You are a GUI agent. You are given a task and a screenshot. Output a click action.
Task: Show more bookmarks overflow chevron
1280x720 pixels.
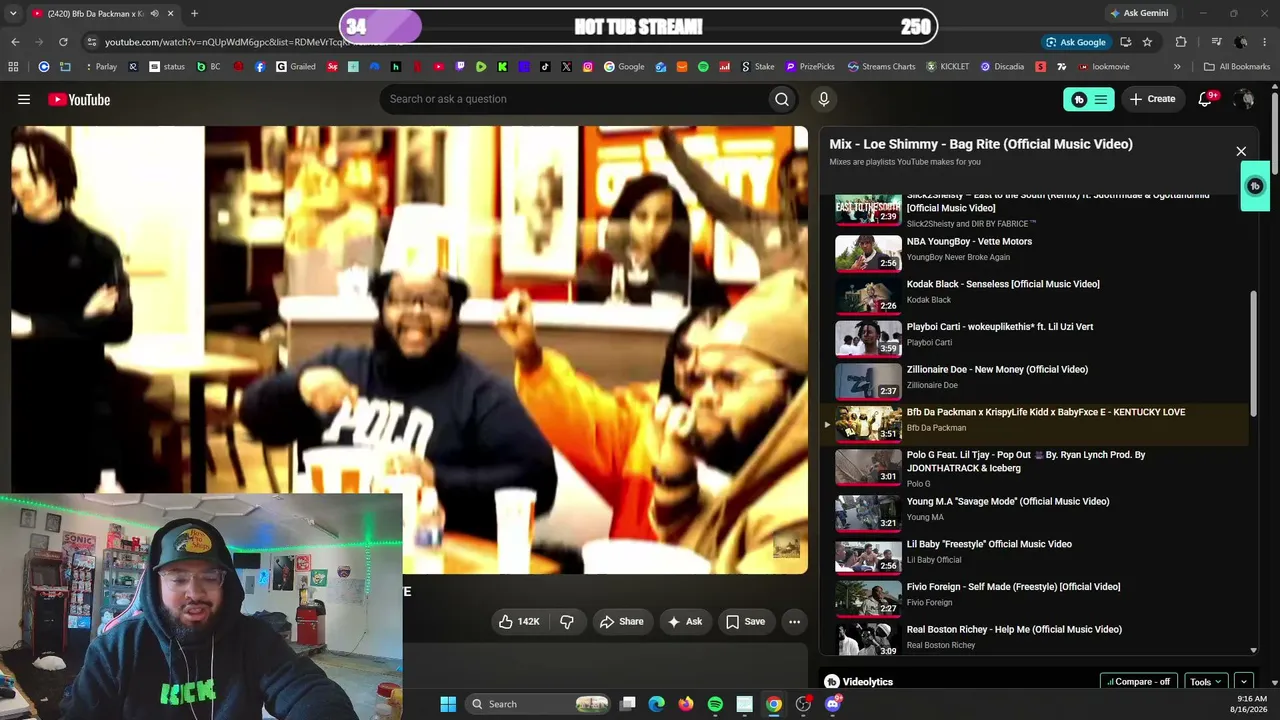coord(1177,67)
